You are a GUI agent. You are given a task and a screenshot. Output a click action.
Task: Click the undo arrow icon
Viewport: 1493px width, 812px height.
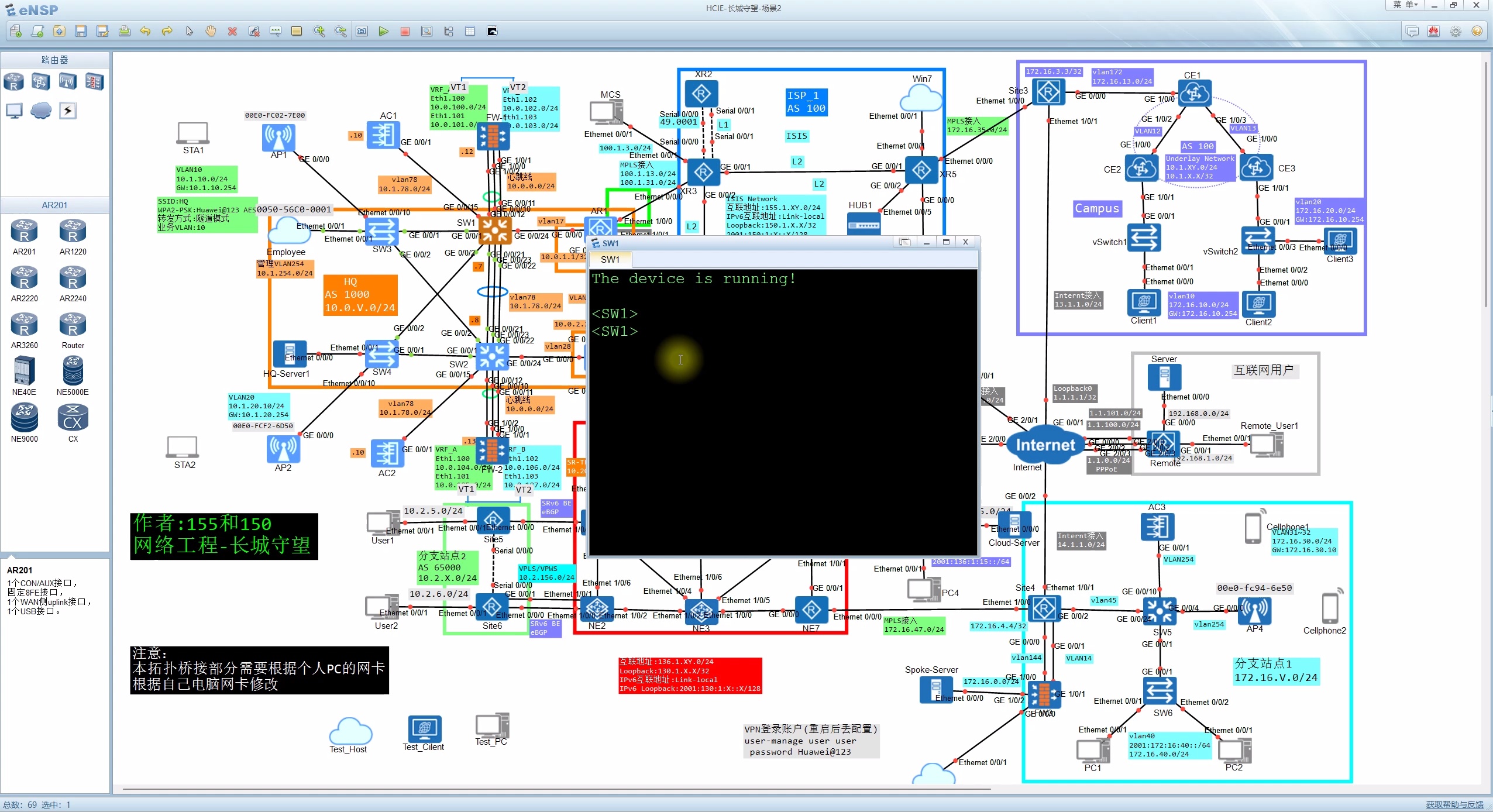pyautogui.click(x=146, y=32)
